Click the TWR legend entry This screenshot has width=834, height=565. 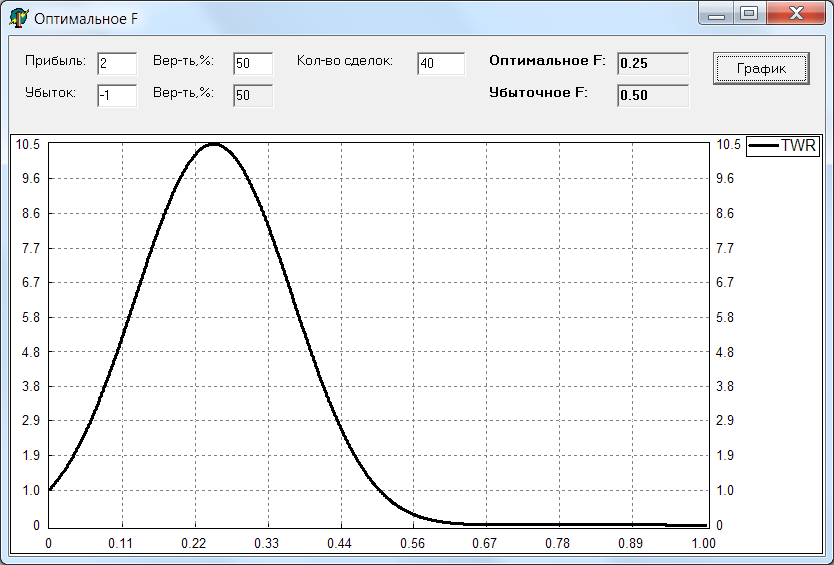pyautogui.click(x=783, y=146)
